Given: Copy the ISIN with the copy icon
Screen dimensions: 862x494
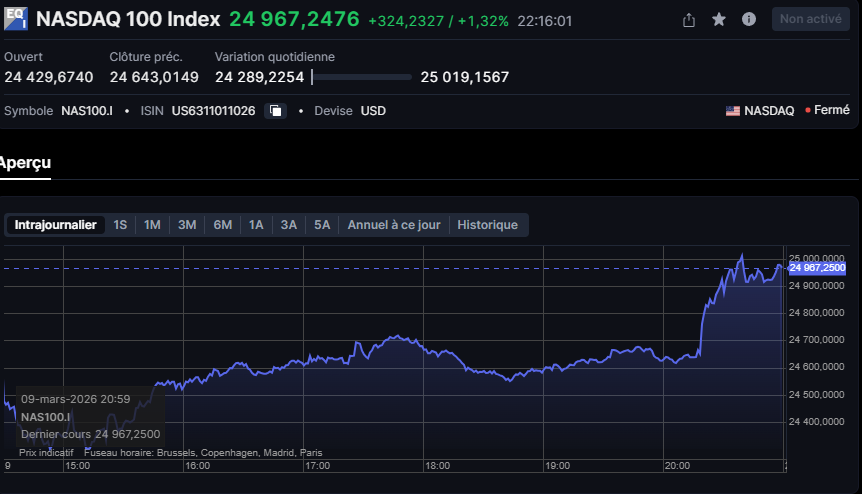Looking at the screenshot, I should click(275, 111).
